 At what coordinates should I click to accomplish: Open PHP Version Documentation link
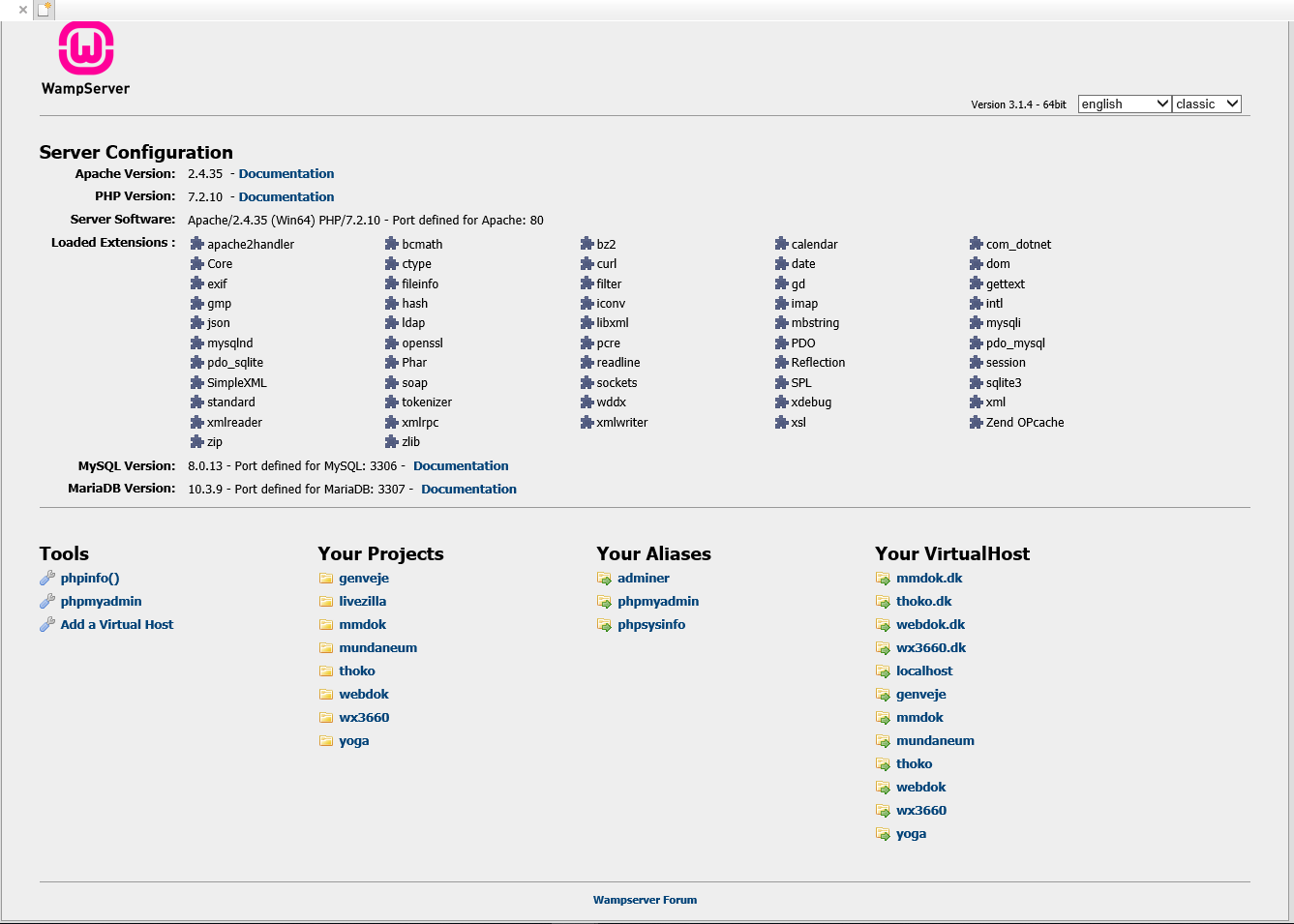coord(286,197)
